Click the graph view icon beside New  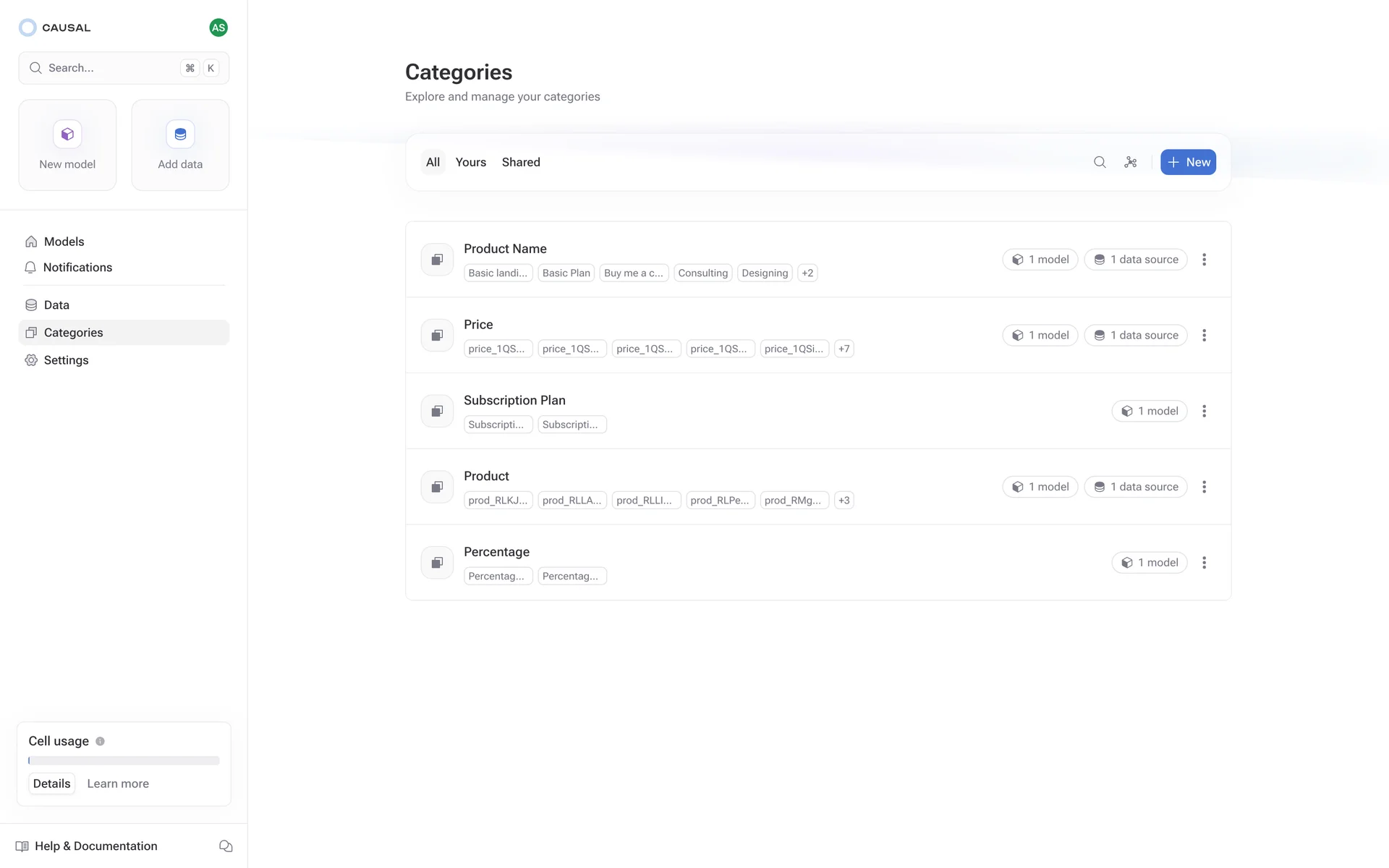click(x=1131, y=162)
